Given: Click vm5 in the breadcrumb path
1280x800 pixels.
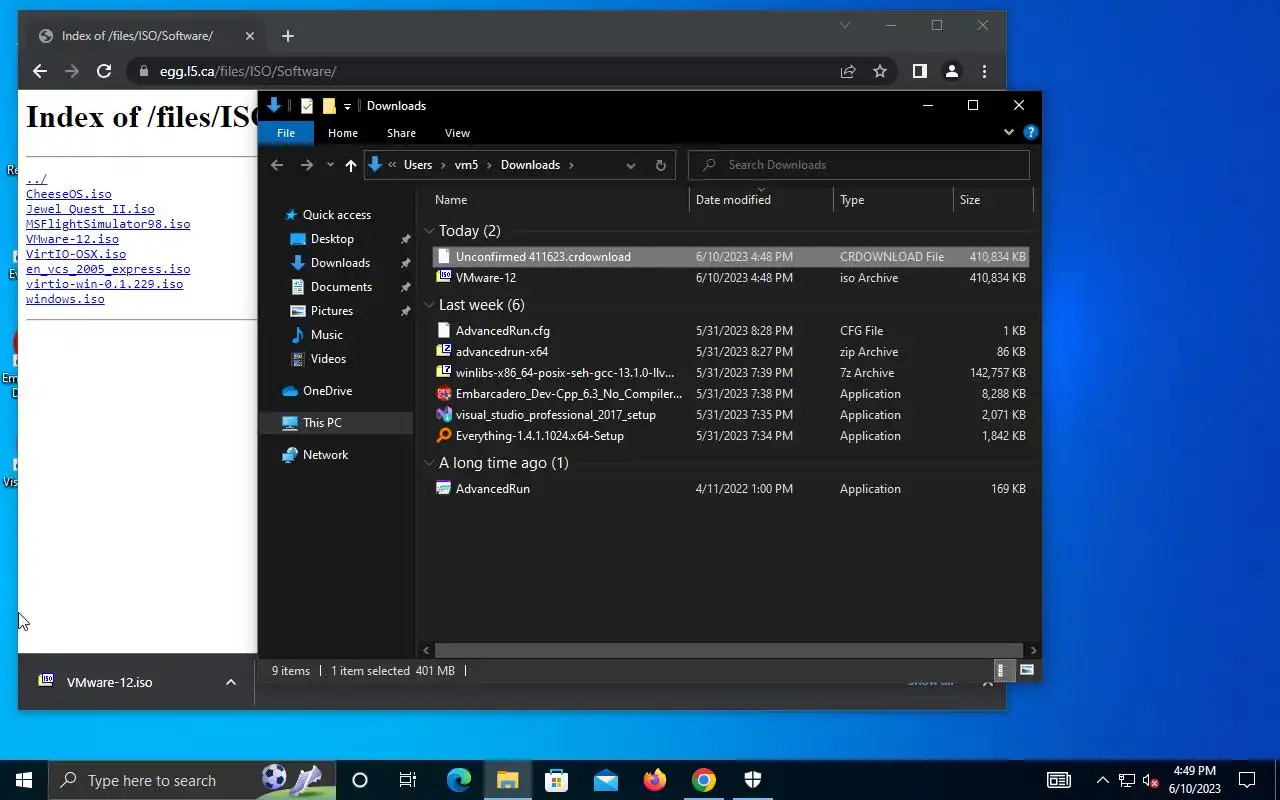Looking at the screenshot, I should pos(466,165).
